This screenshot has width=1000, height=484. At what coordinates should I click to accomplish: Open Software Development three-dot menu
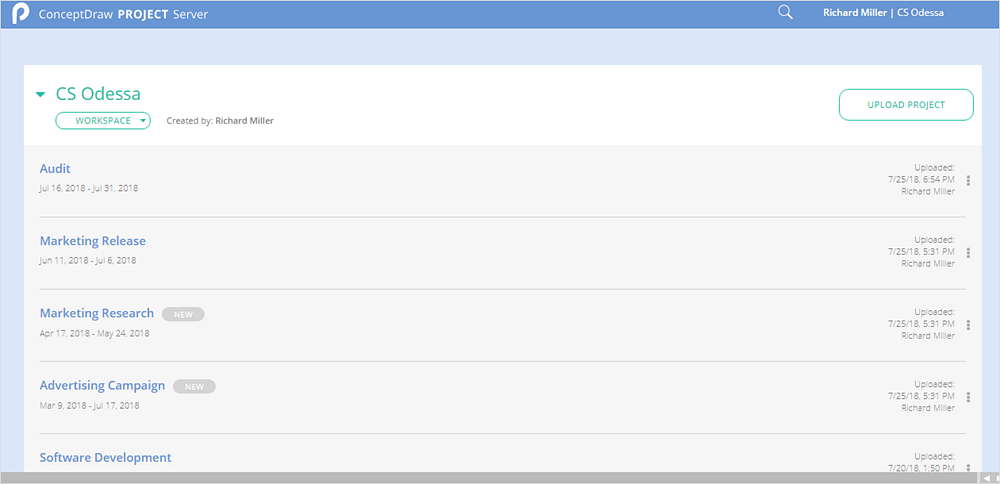[x=968, y=466]
